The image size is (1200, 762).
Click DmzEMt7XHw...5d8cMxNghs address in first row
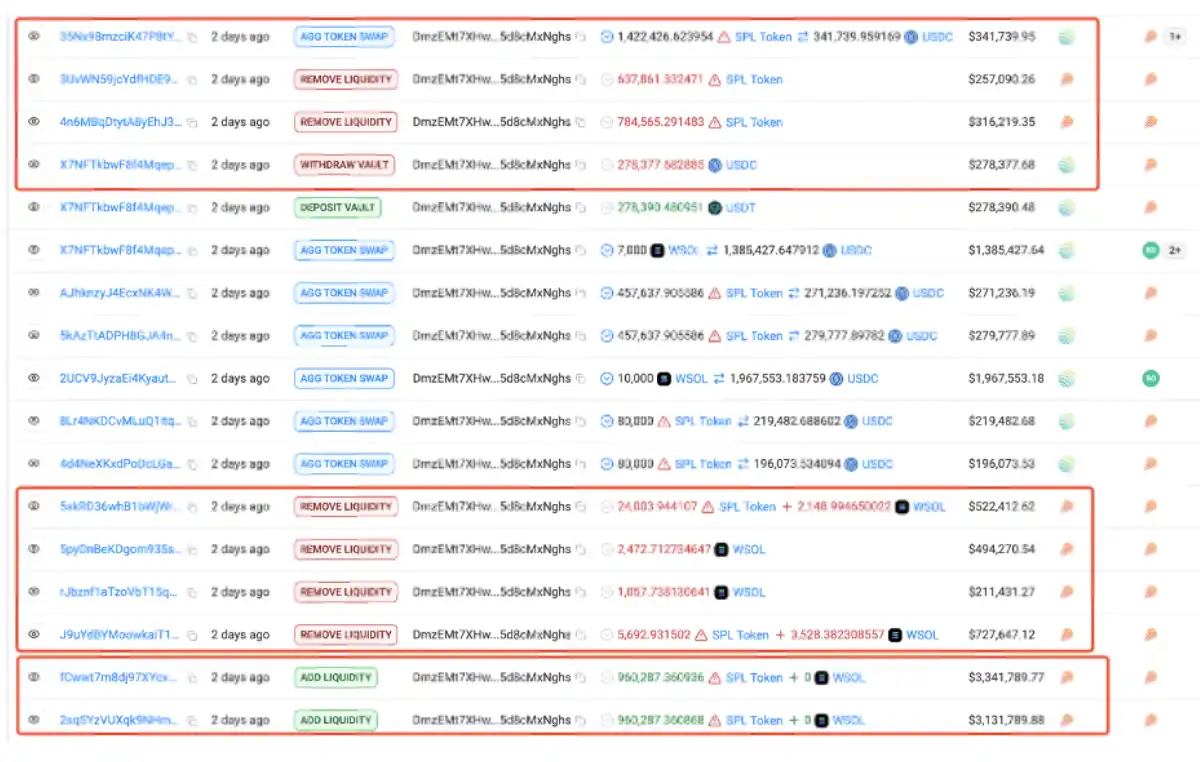(x=491, y=37)
